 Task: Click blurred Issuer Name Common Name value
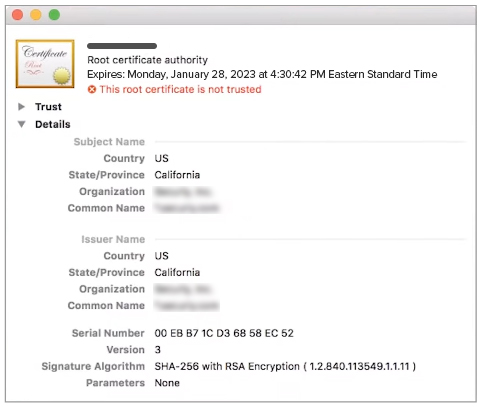(187, 305)
